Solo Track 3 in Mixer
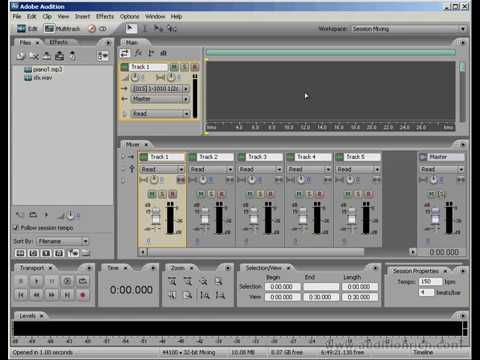 260,194
